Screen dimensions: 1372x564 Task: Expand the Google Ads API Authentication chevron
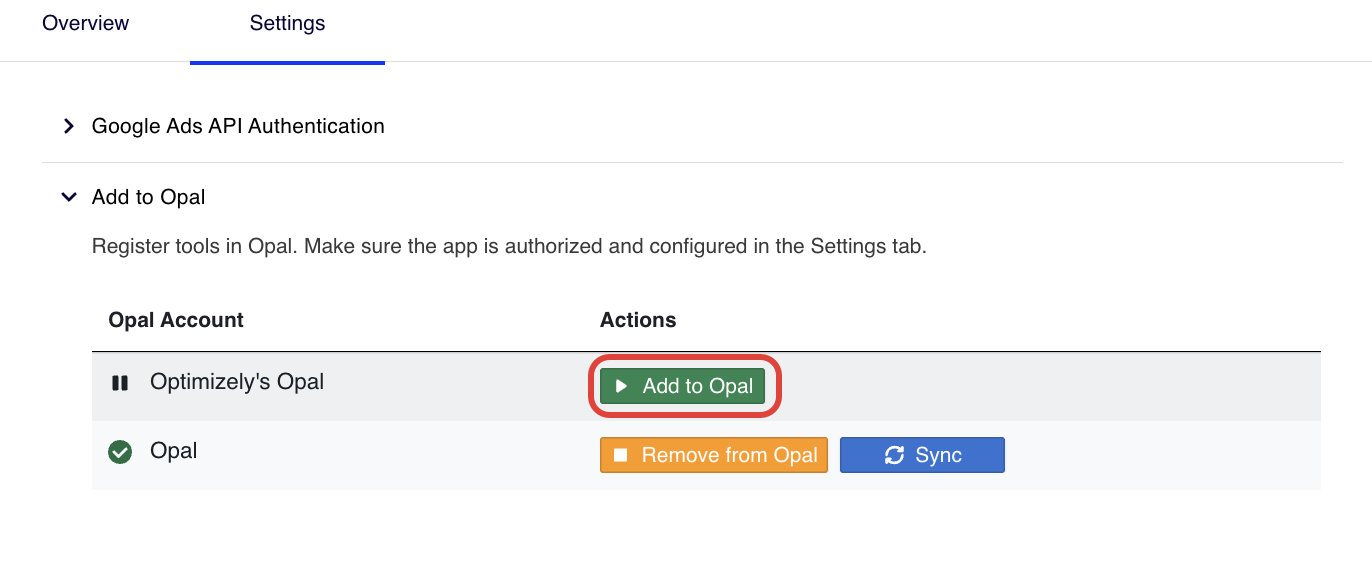69,126
